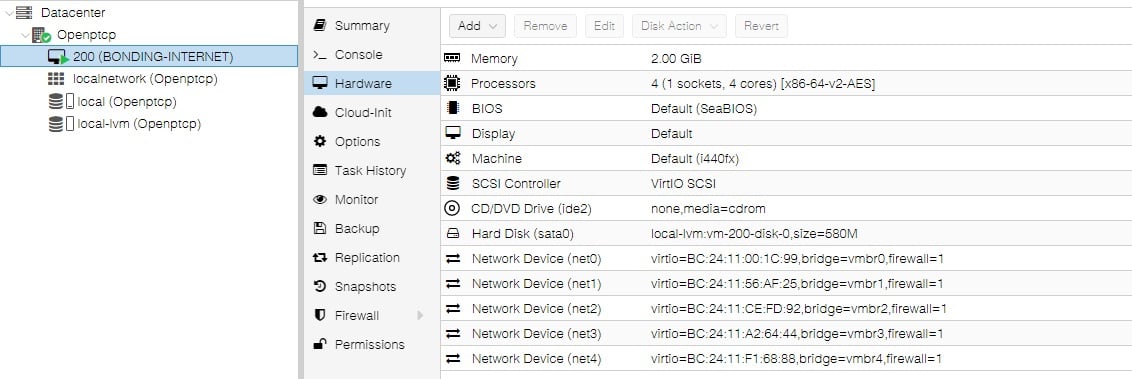The image size is (1132, 379).
Task: Collapse the Openptcp node arrow
Action: 25,35
